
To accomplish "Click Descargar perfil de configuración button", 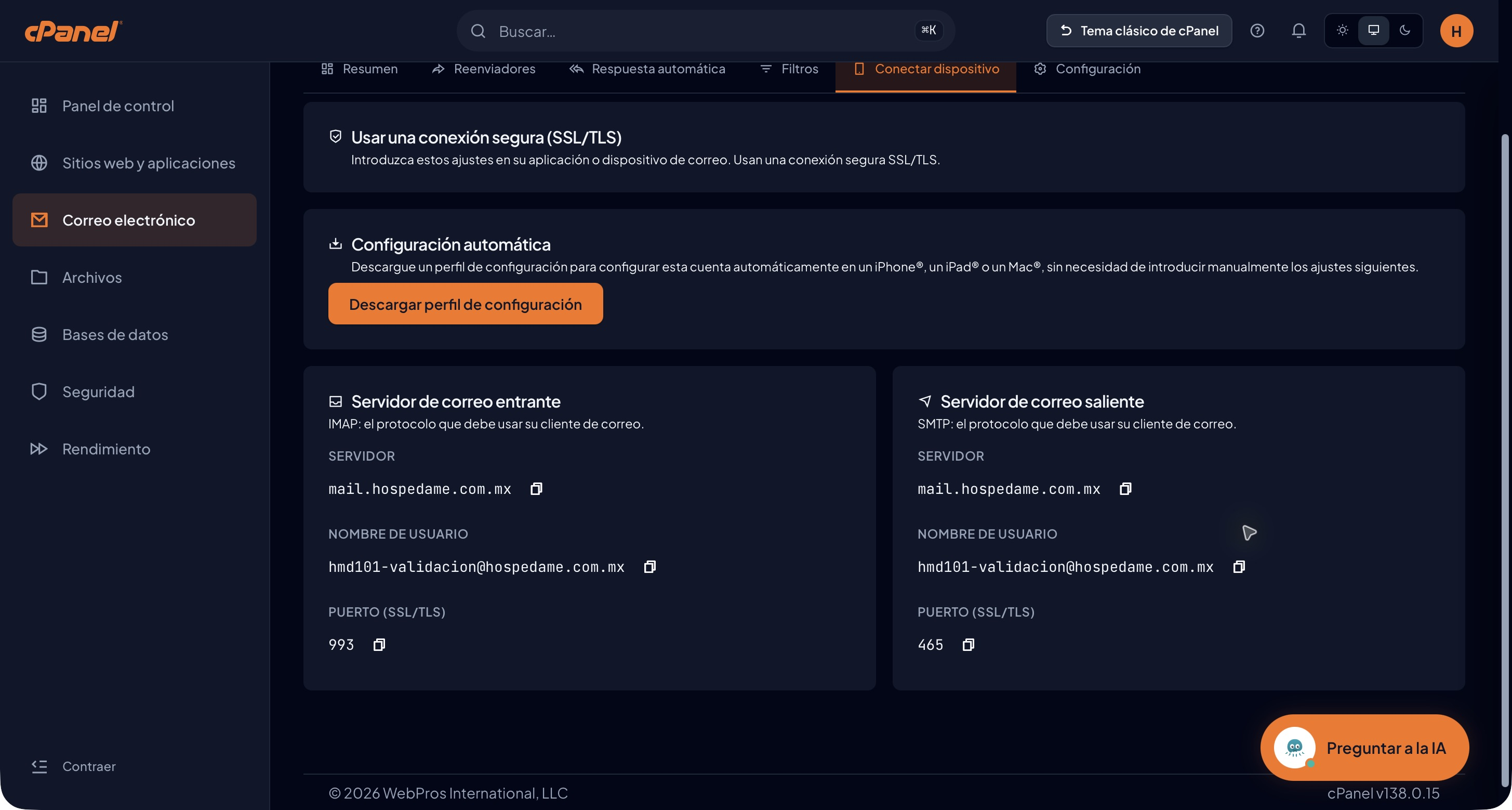I will pos(466,304).
